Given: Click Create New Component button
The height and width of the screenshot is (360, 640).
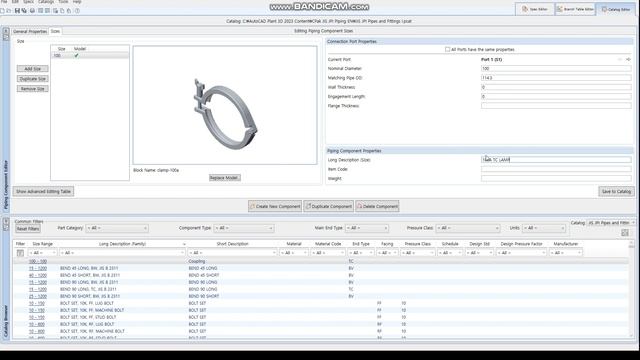Looking at the screenshot, I should (275, 207).
